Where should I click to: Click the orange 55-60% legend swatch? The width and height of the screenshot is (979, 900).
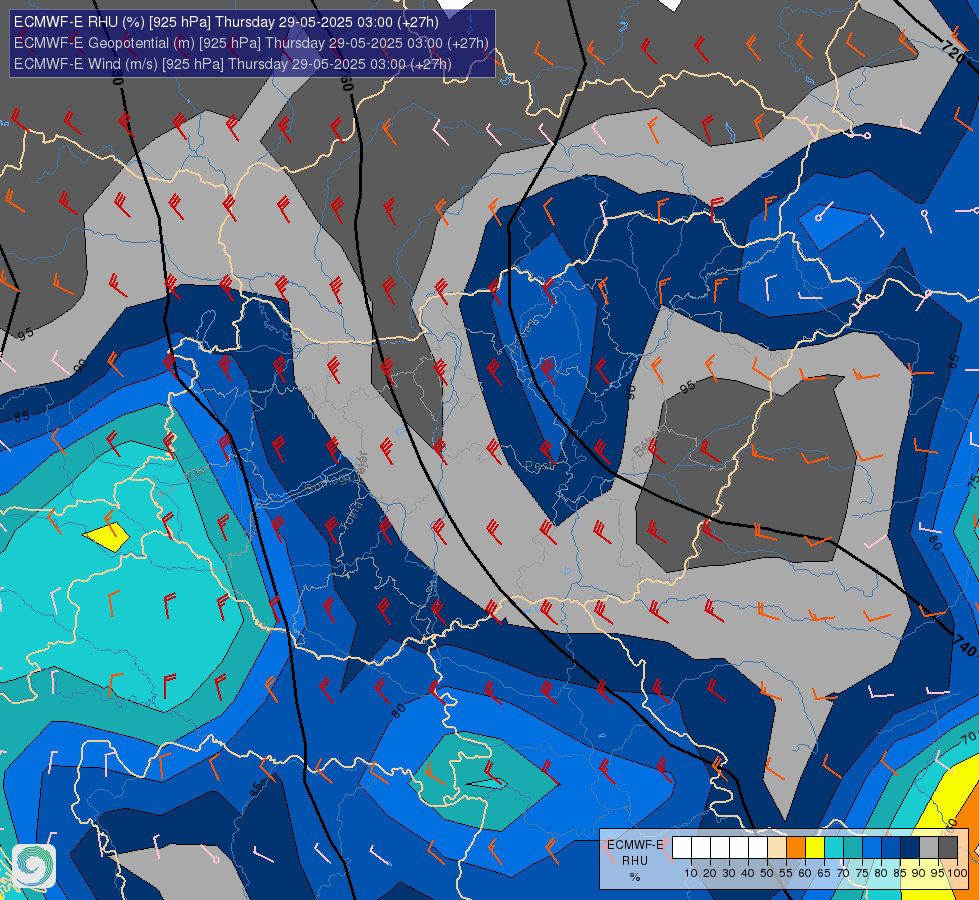(796, 847)
